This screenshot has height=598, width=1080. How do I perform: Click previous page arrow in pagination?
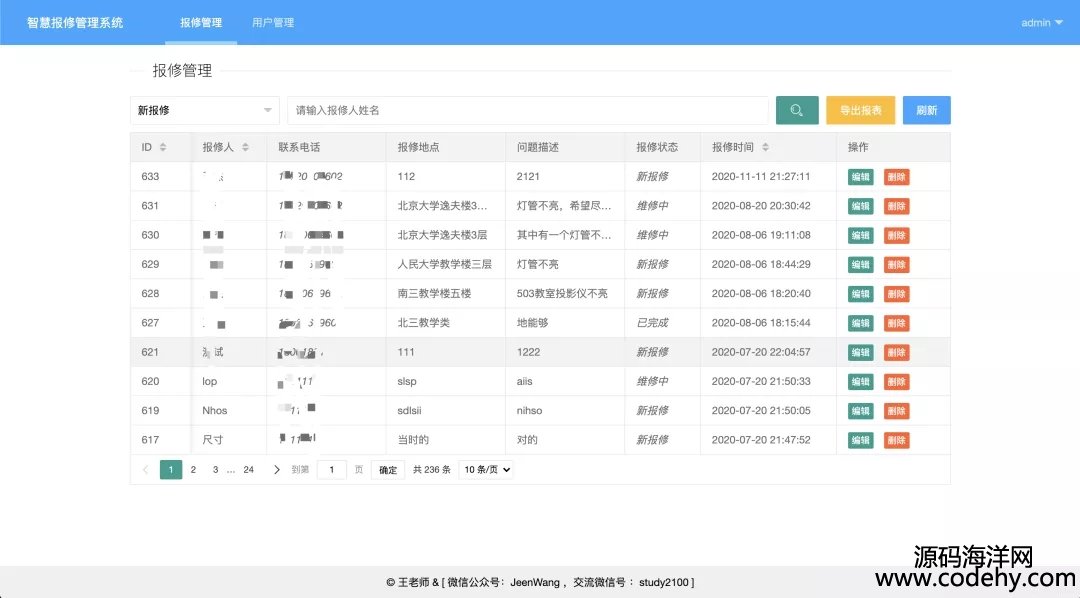145,470
